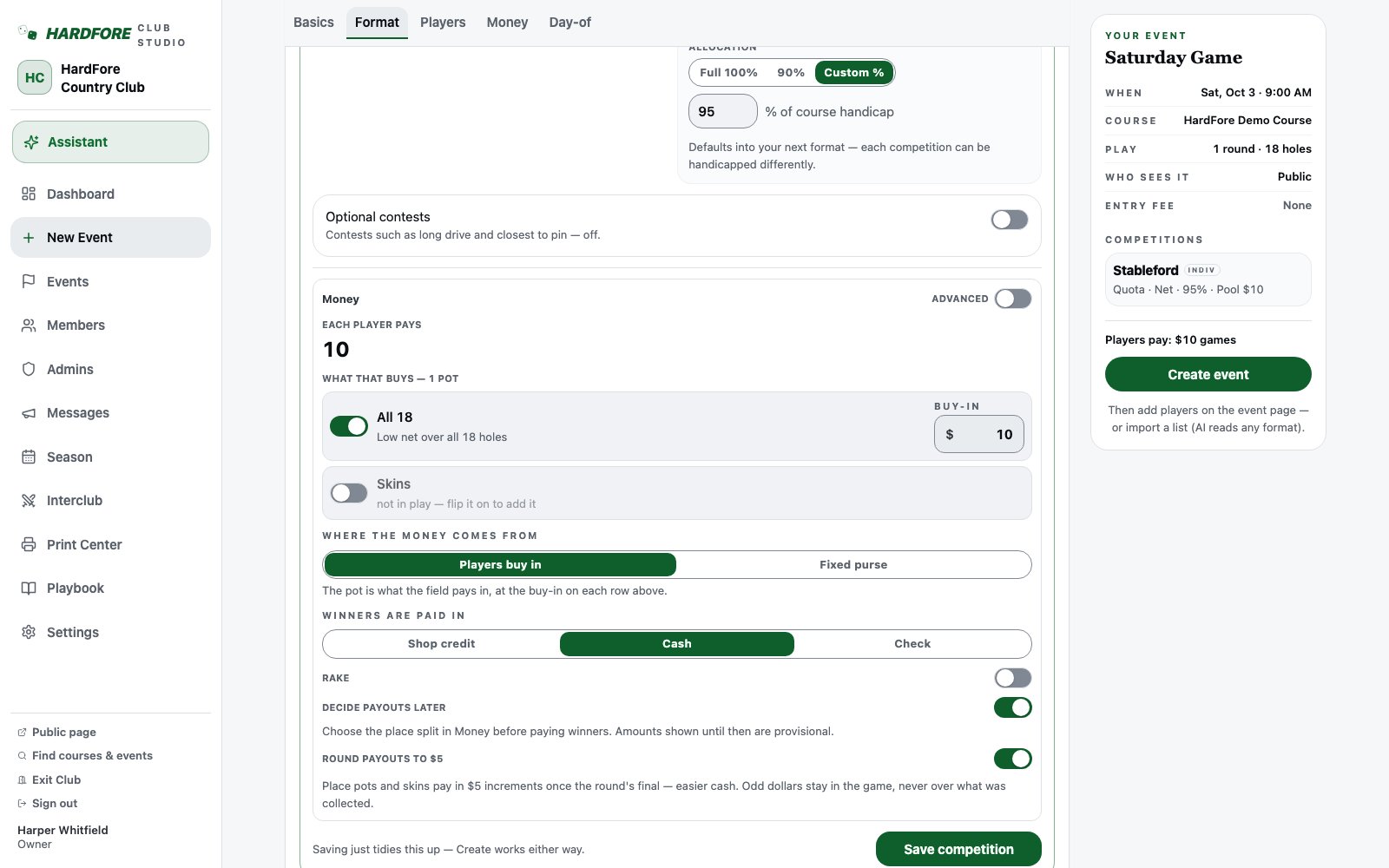This screenshot has height=868, width=1389.
Task: Open the Messages megaphone icon
Action: point(29,413)
